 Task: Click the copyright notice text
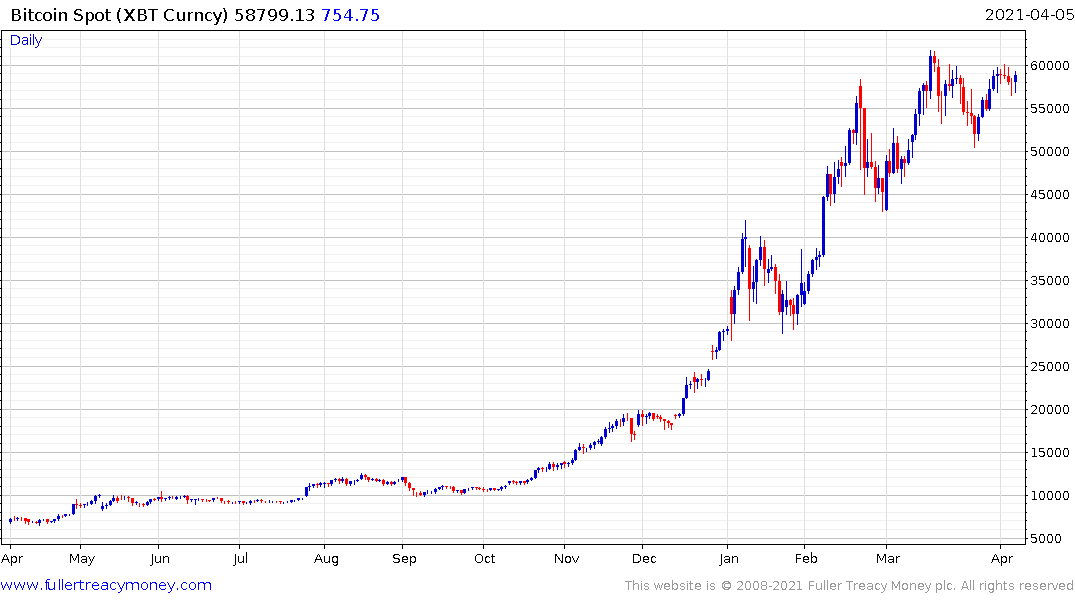point(849,586)
